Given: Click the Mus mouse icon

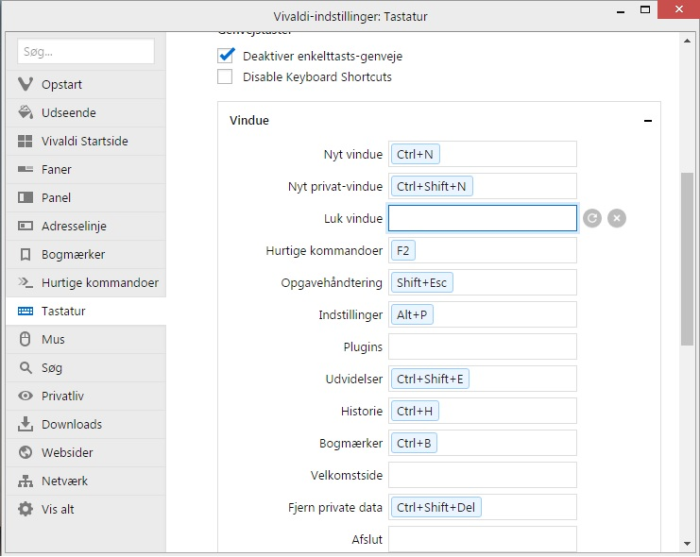Looking at the screenshot, I should (x=25, y=339).
